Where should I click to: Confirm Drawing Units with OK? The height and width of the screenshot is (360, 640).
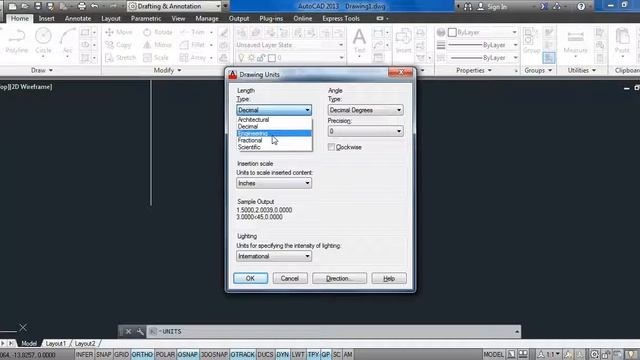[x=251, y=278]
